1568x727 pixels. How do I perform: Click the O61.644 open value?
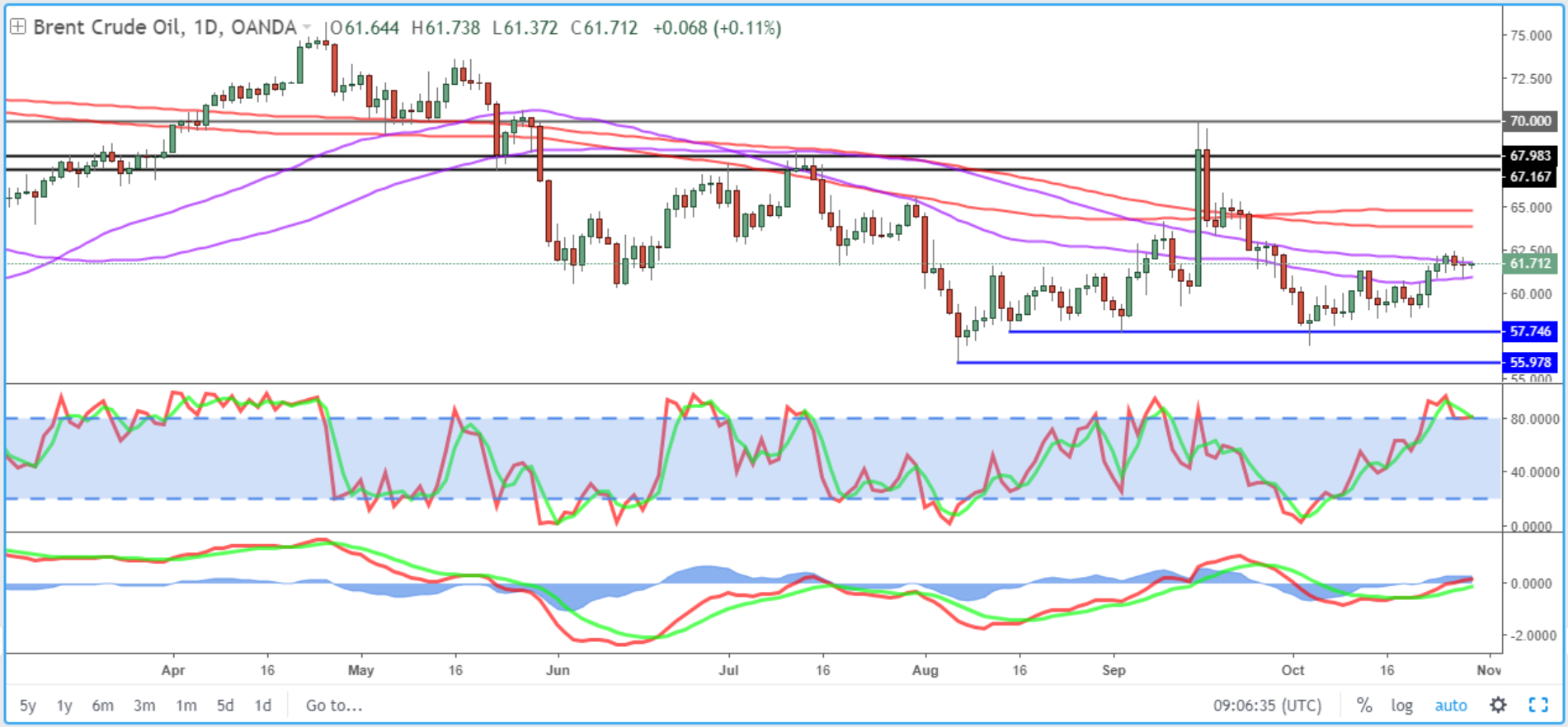pyautogui.click(x=365, y=28)
